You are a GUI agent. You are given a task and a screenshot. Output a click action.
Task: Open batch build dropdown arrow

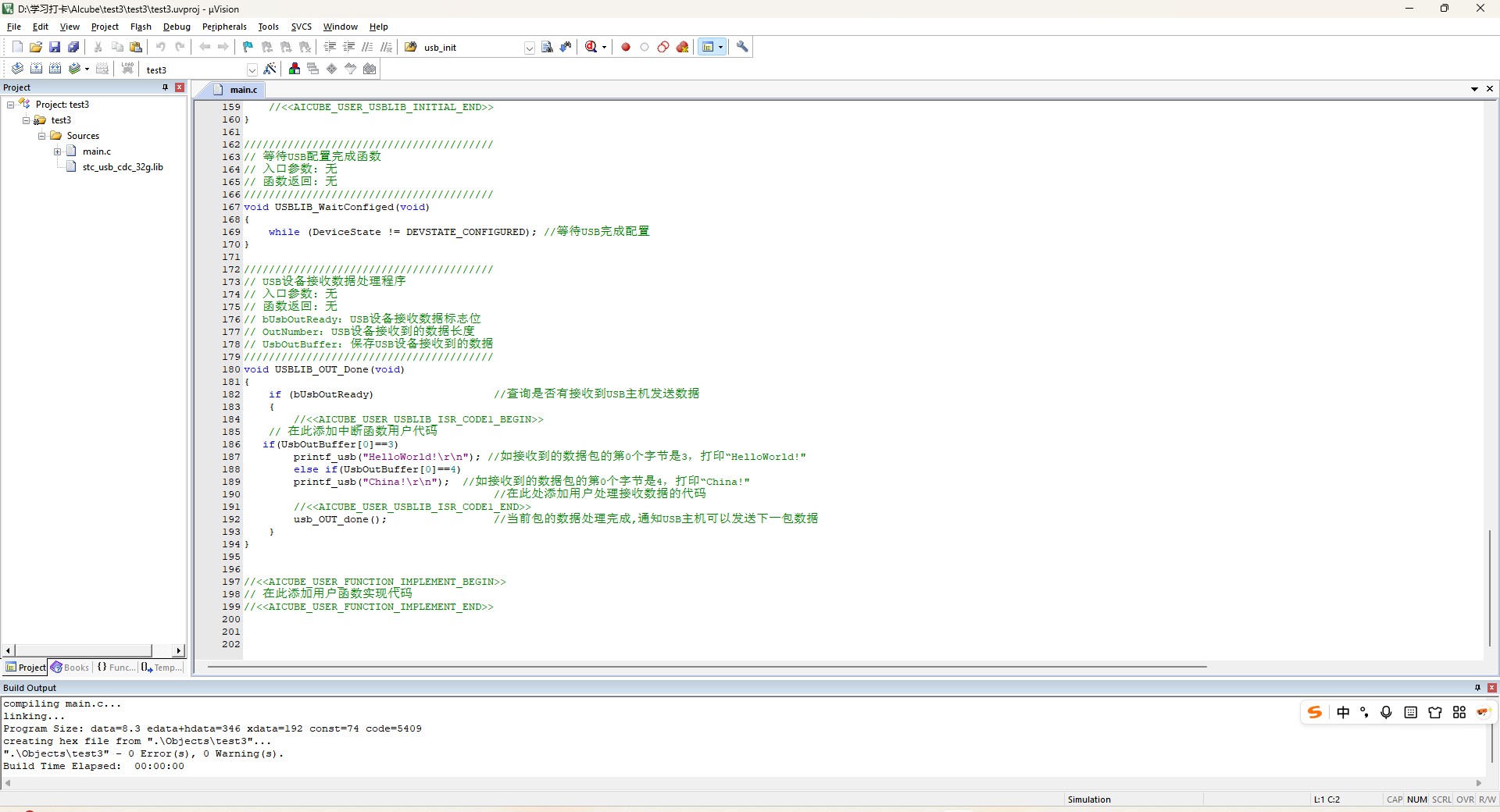(87, 69)
